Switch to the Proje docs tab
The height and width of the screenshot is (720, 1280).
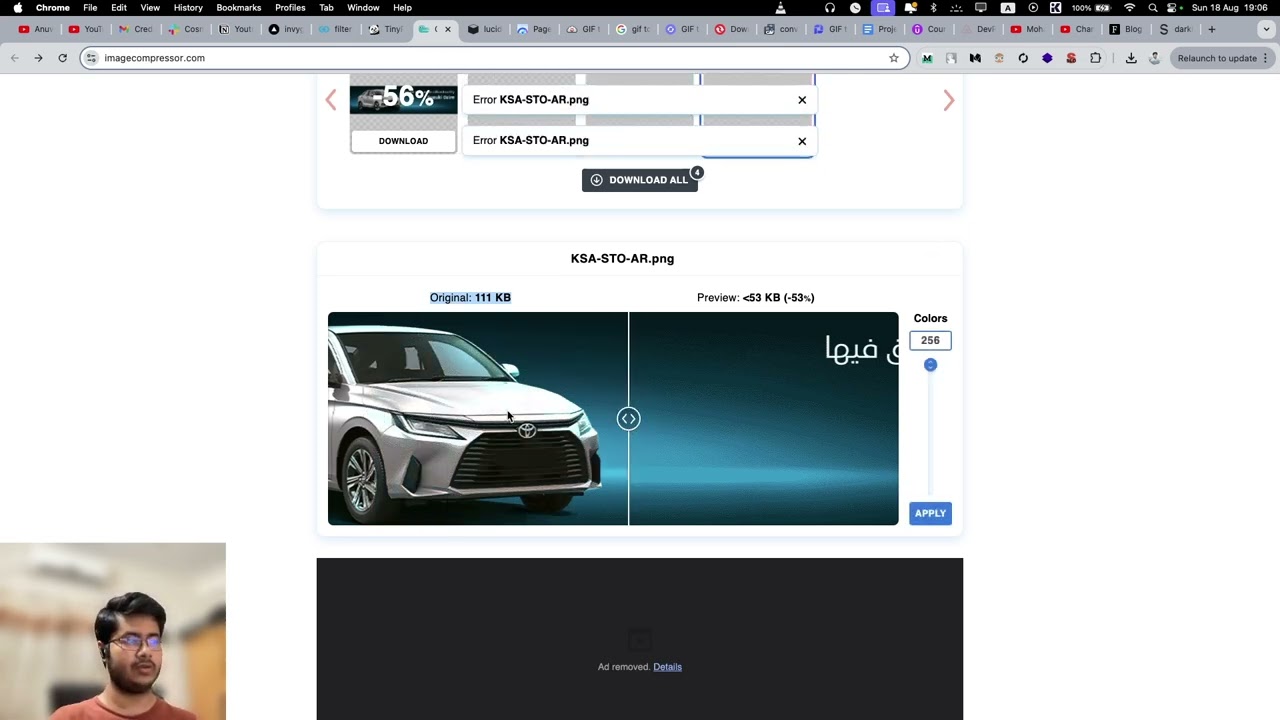click(x=880, y=29)
